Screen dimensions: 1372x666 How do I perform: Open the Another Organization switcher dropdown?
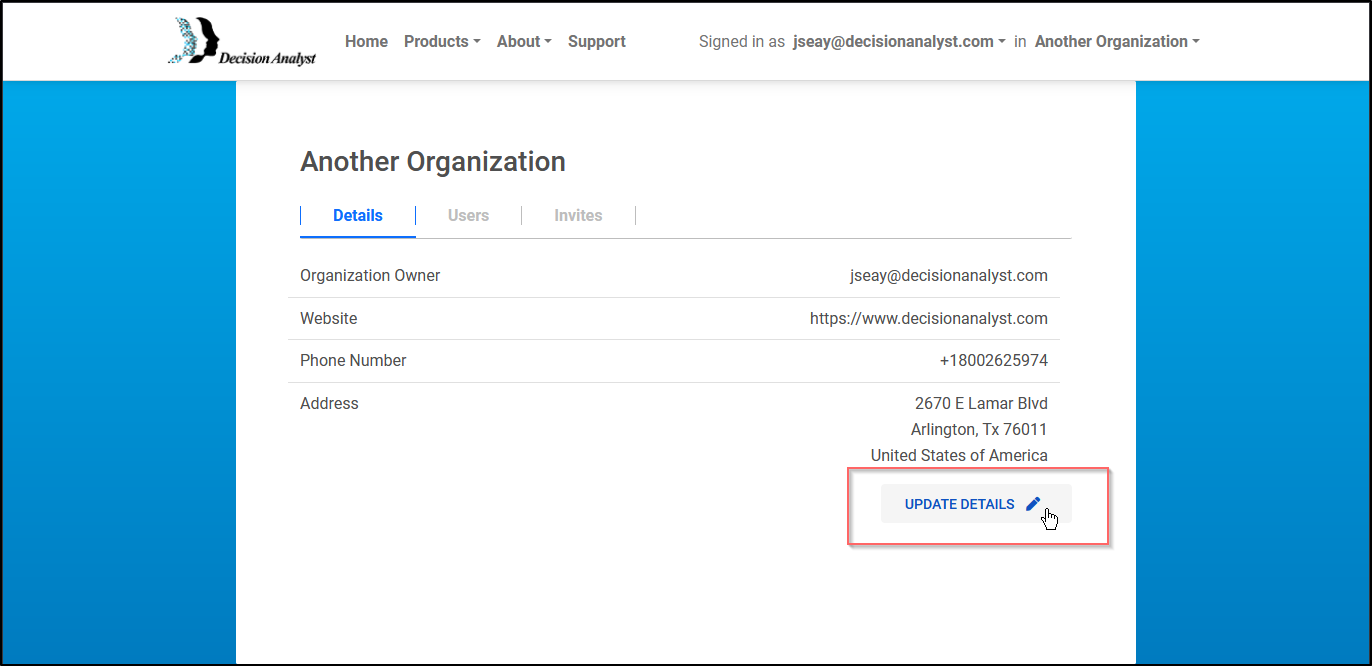(x=1116, y=41)
